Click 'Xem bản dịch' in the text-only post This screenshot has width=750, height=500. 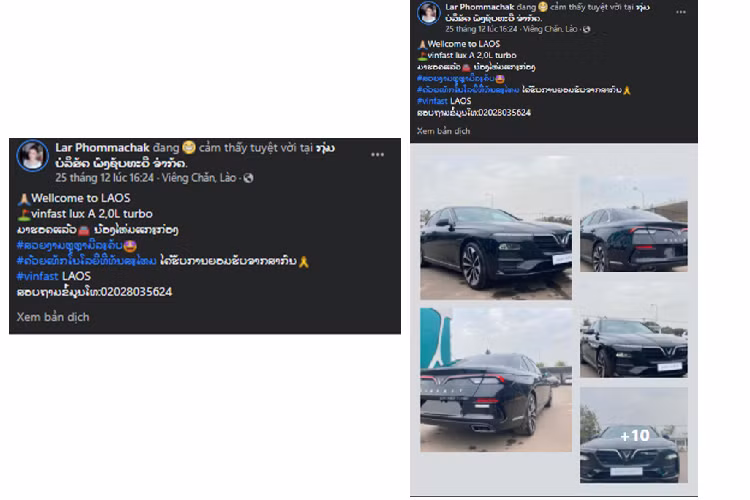[x=53, y=317]
